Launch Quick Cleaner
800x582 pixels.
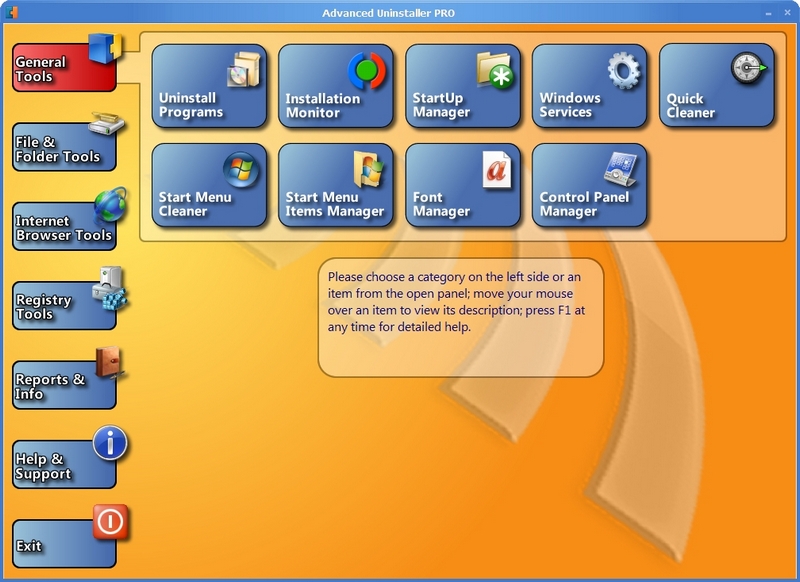[716, 85]
